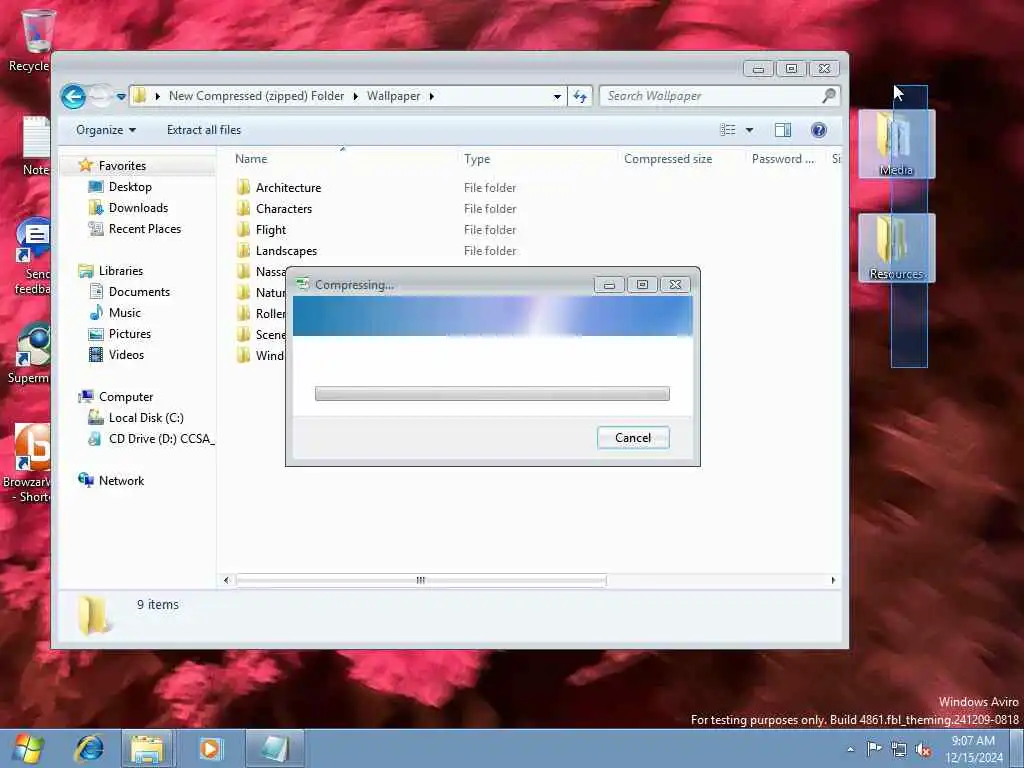Image resolution: width=1024 pixels, height=768 pixels.
Task: Select the Architecture folder
Action: tap(288, 188)
